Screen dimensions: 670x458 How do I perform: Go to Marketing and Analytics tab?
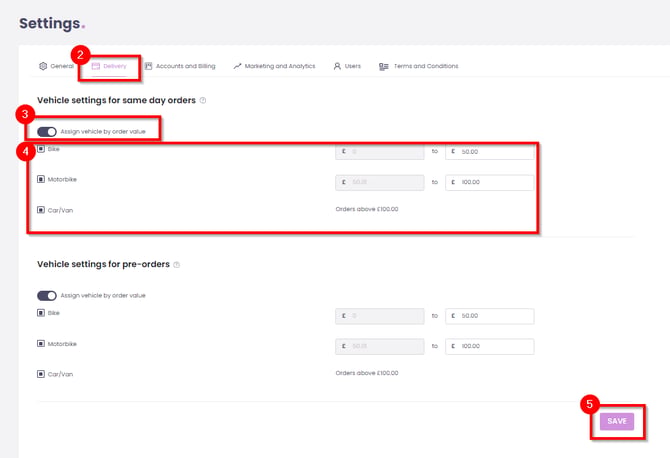(274, 66)
